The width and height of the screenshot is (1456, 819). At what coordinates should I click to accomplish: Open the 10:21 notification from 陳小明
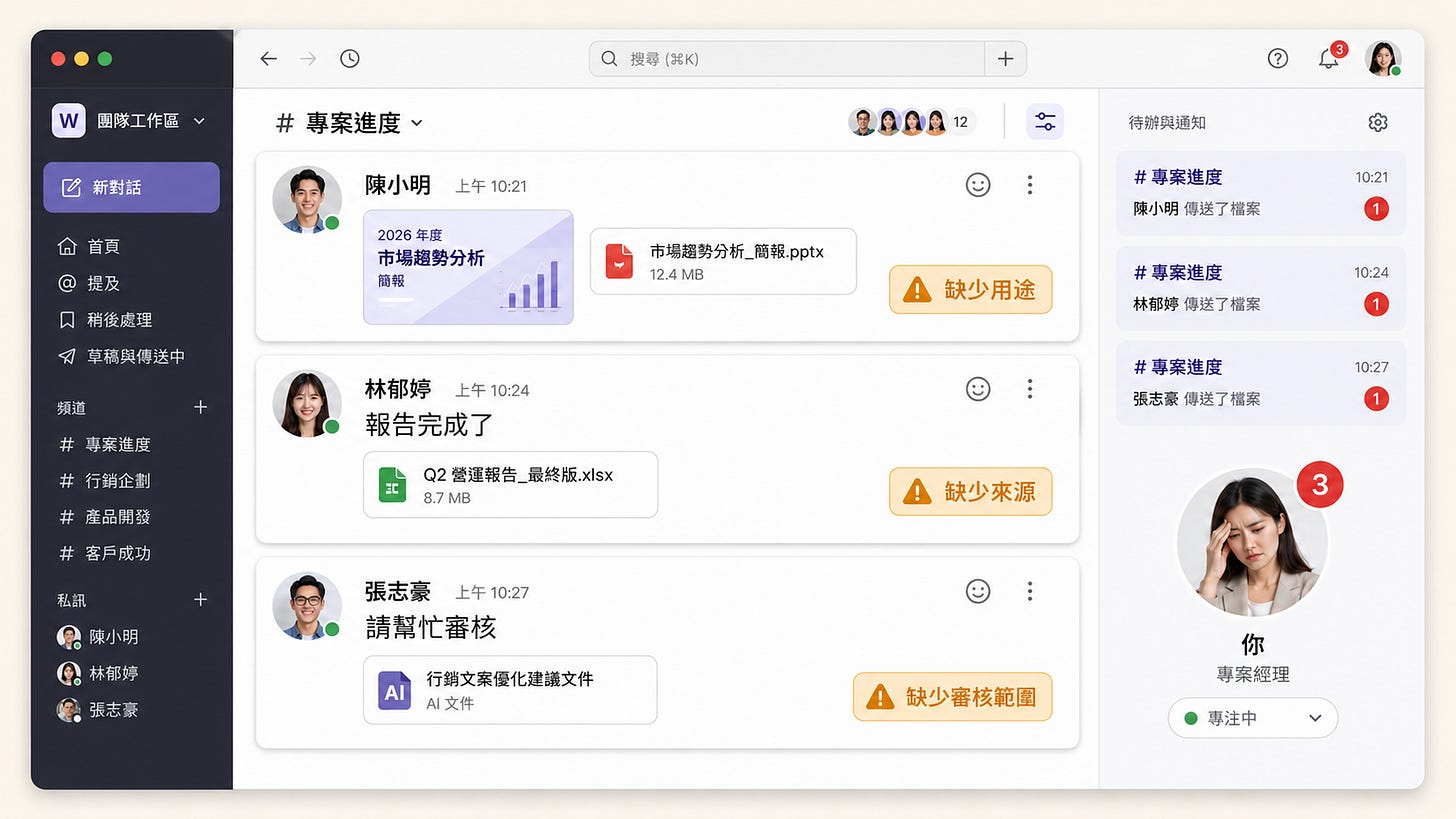1261,193
